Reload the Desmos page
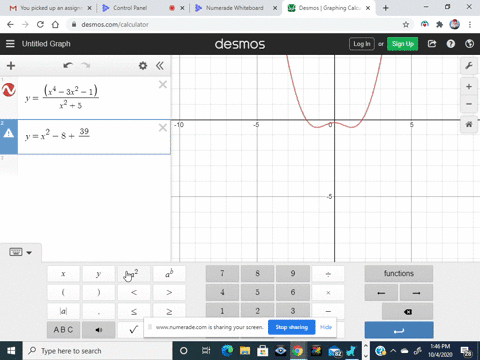Screen dimensions: 480x360 40,24
